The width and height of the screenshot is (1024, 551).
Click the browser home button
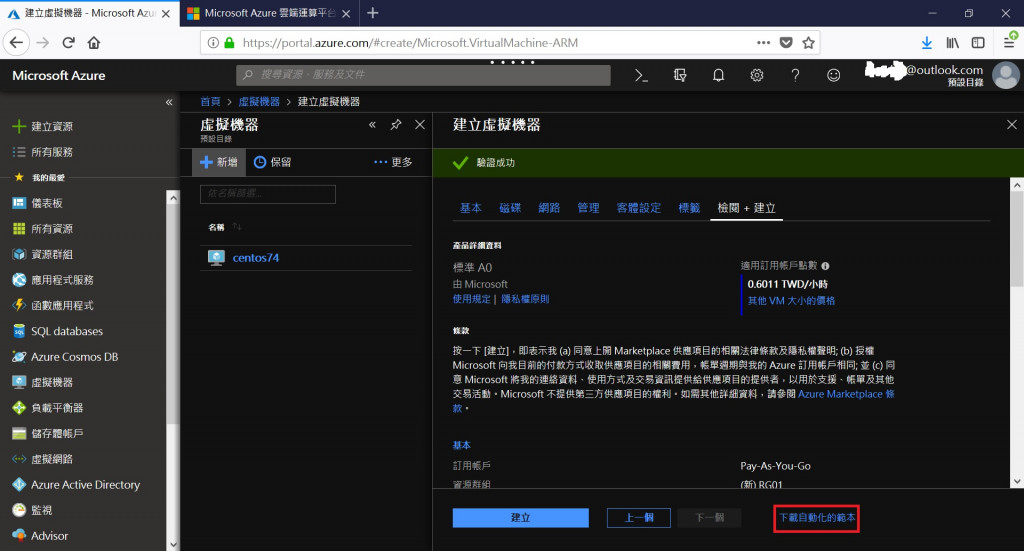[94, 43]
